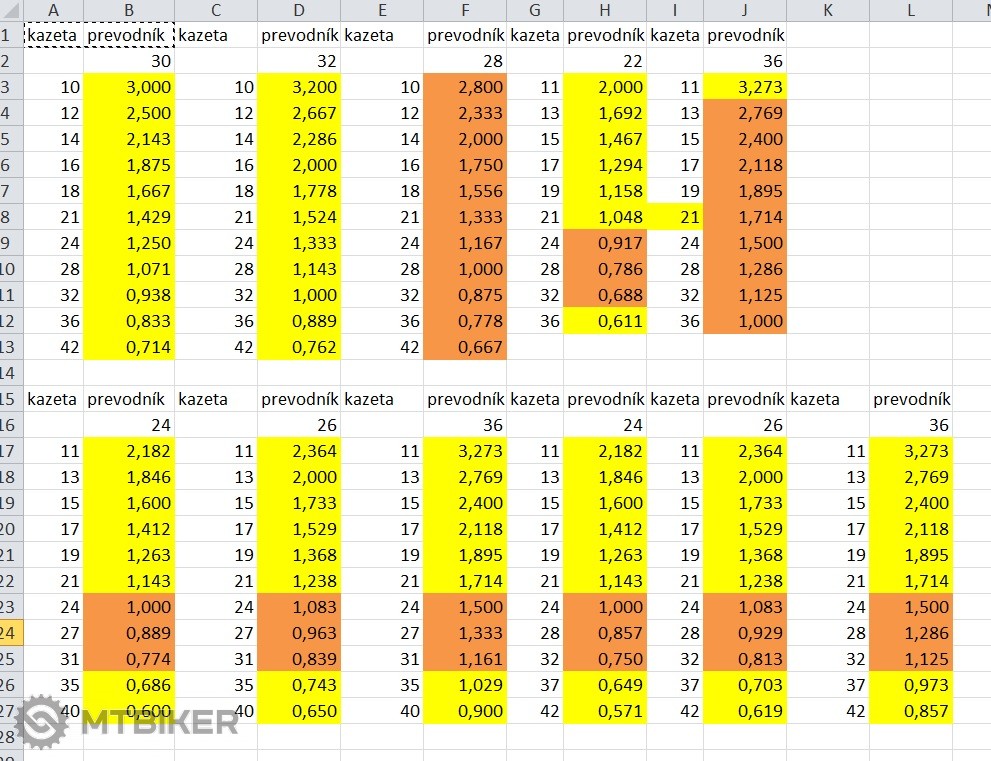Select yellow cell H12 showing 0,611
Image resolution: width=991 pixels, height=761 pixels.
click(604, 321)
